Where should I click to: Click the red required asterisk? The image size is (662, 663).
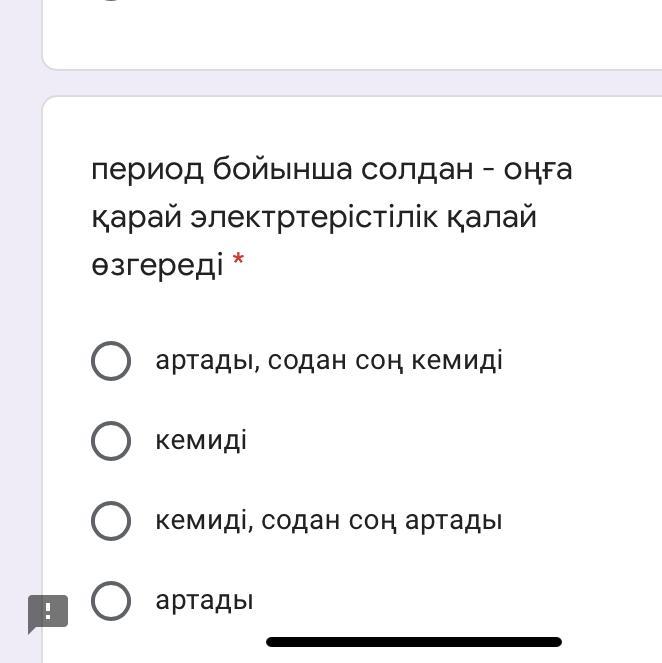238,258
